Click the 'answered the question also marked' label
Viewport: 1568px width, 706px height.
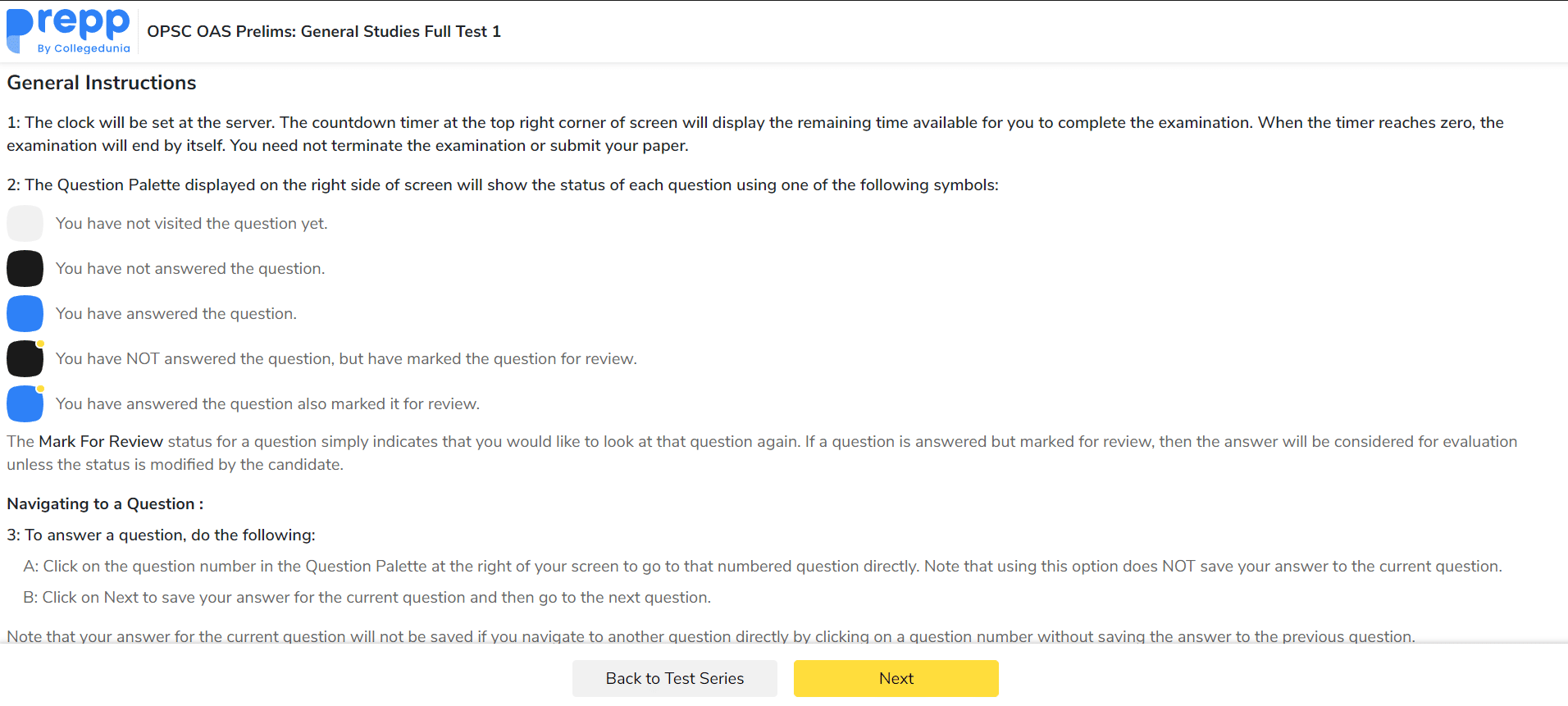[x=267, y=404]
